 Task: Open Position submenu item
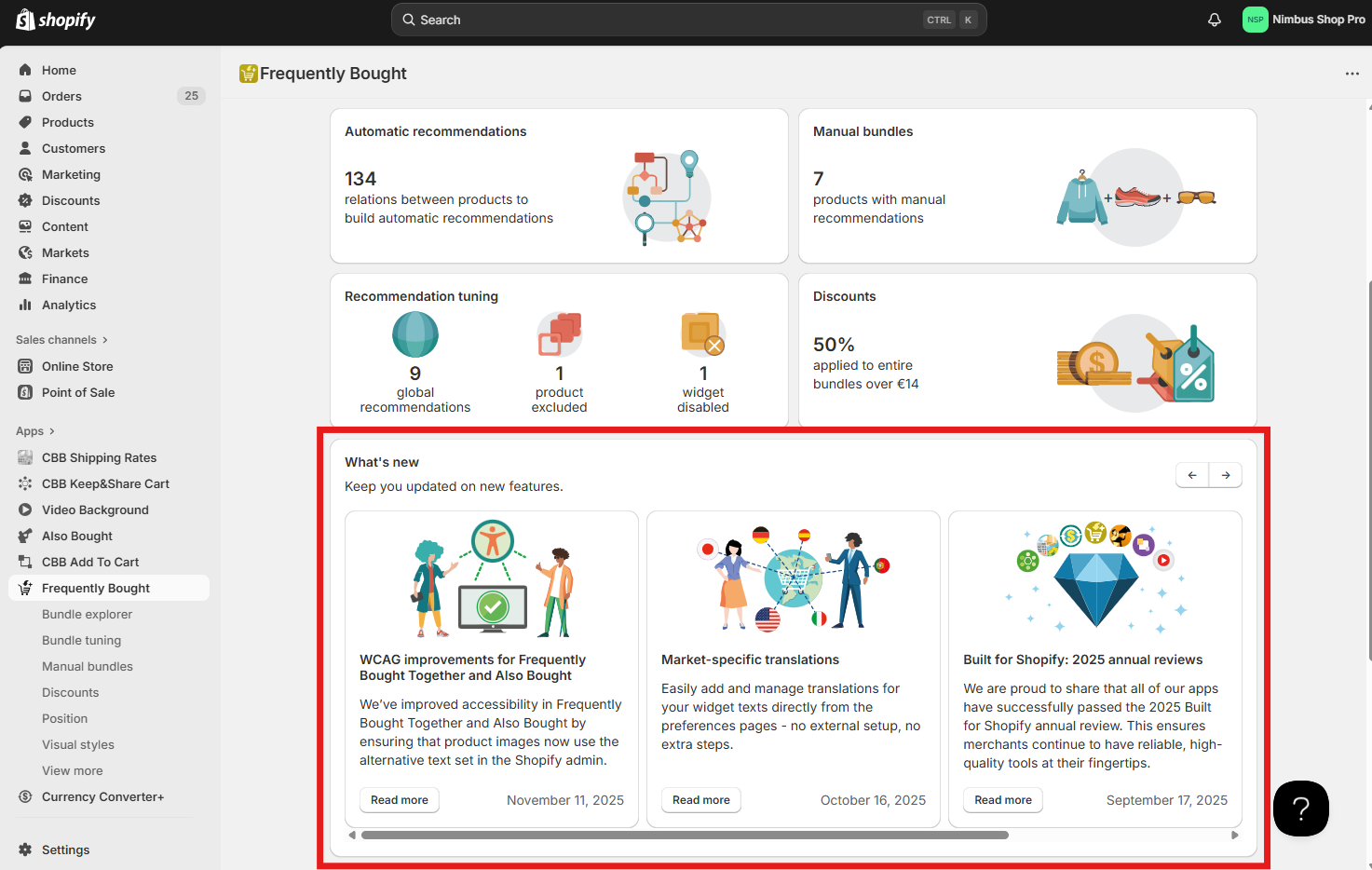[x=64, y=718]
